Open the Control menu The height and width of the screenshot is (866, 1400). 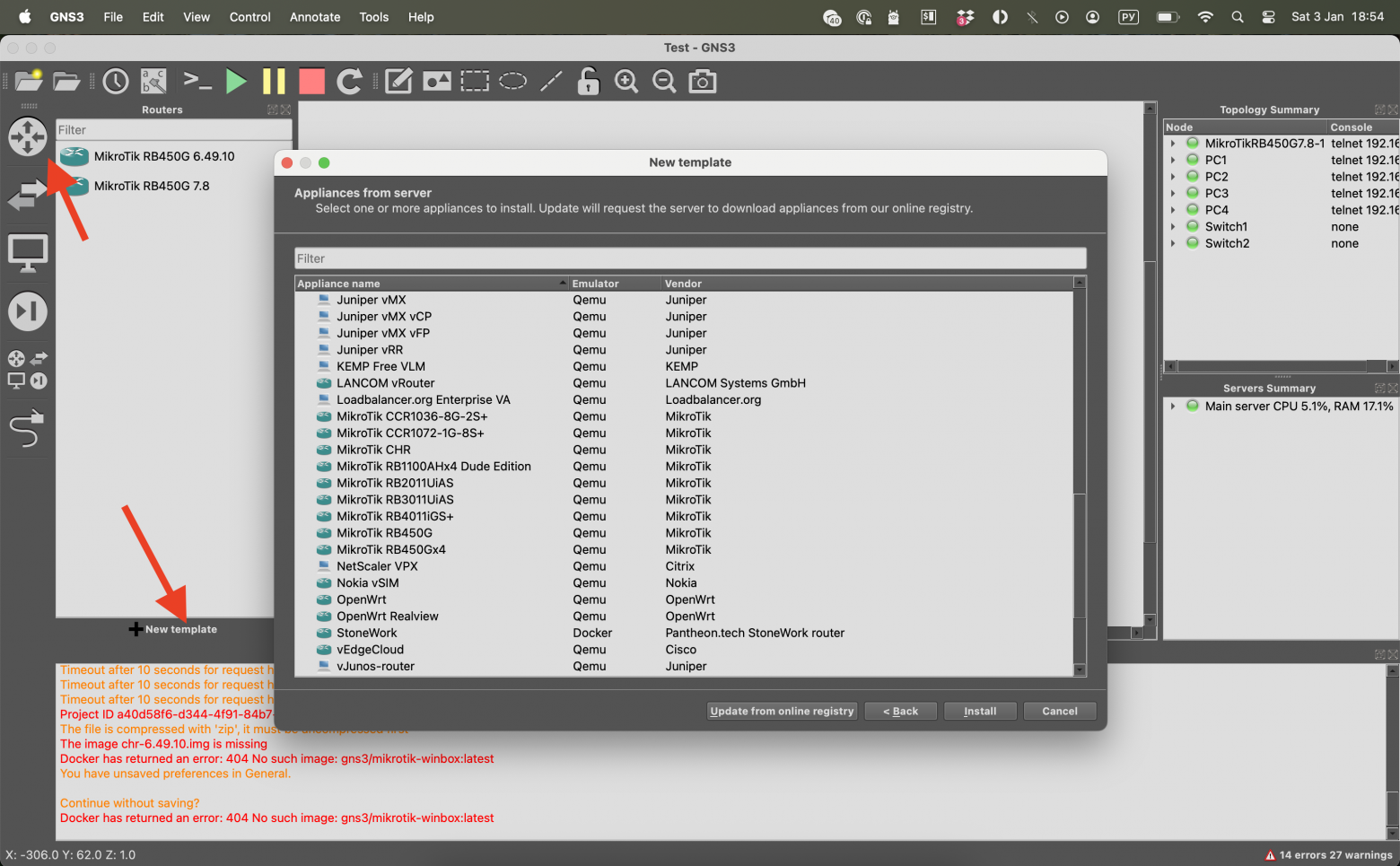coord(249,17)
